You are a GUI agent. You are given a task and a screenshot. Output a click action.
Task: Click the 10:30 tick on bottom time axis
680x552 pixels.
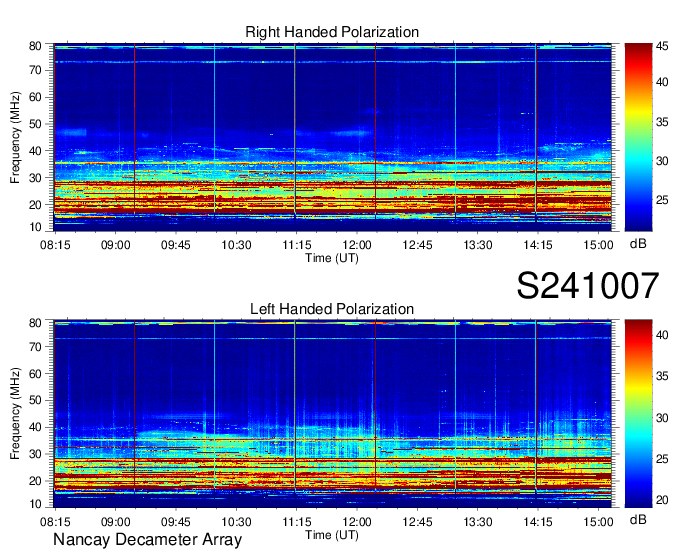[236, 522]
